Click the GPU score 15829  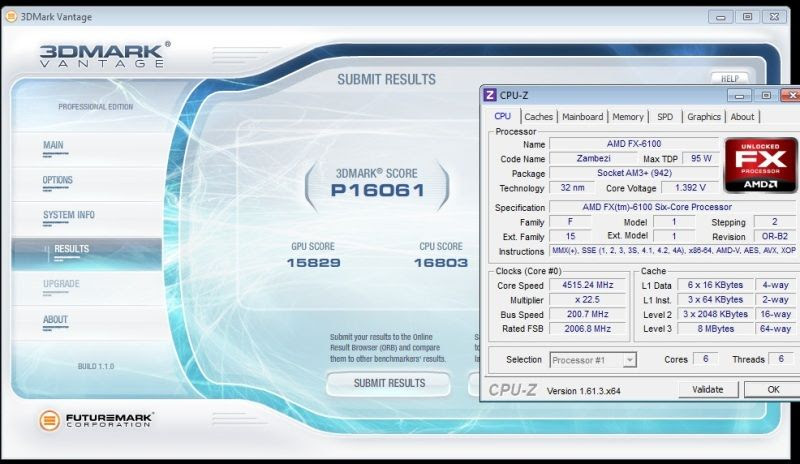click(313, 263)
